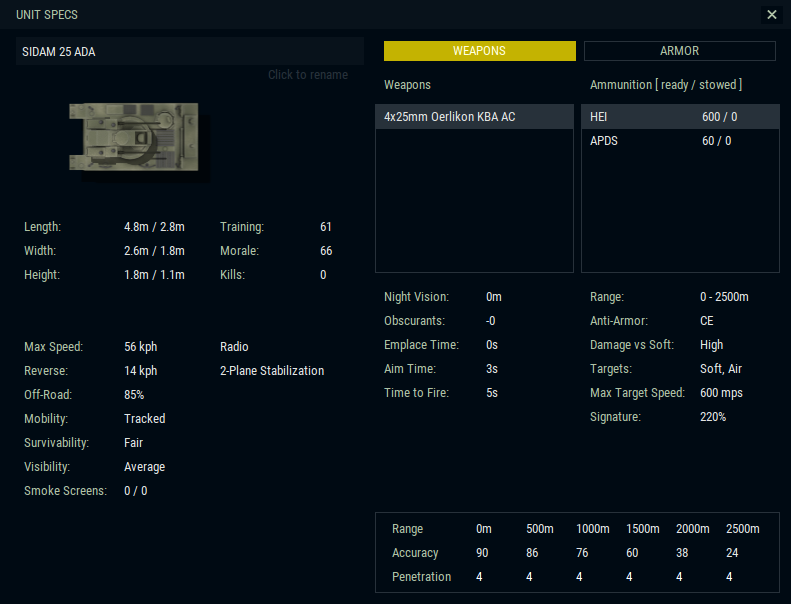Click the Morale value 66
Viewport: 791px width, 604px height.
point(326,251)
